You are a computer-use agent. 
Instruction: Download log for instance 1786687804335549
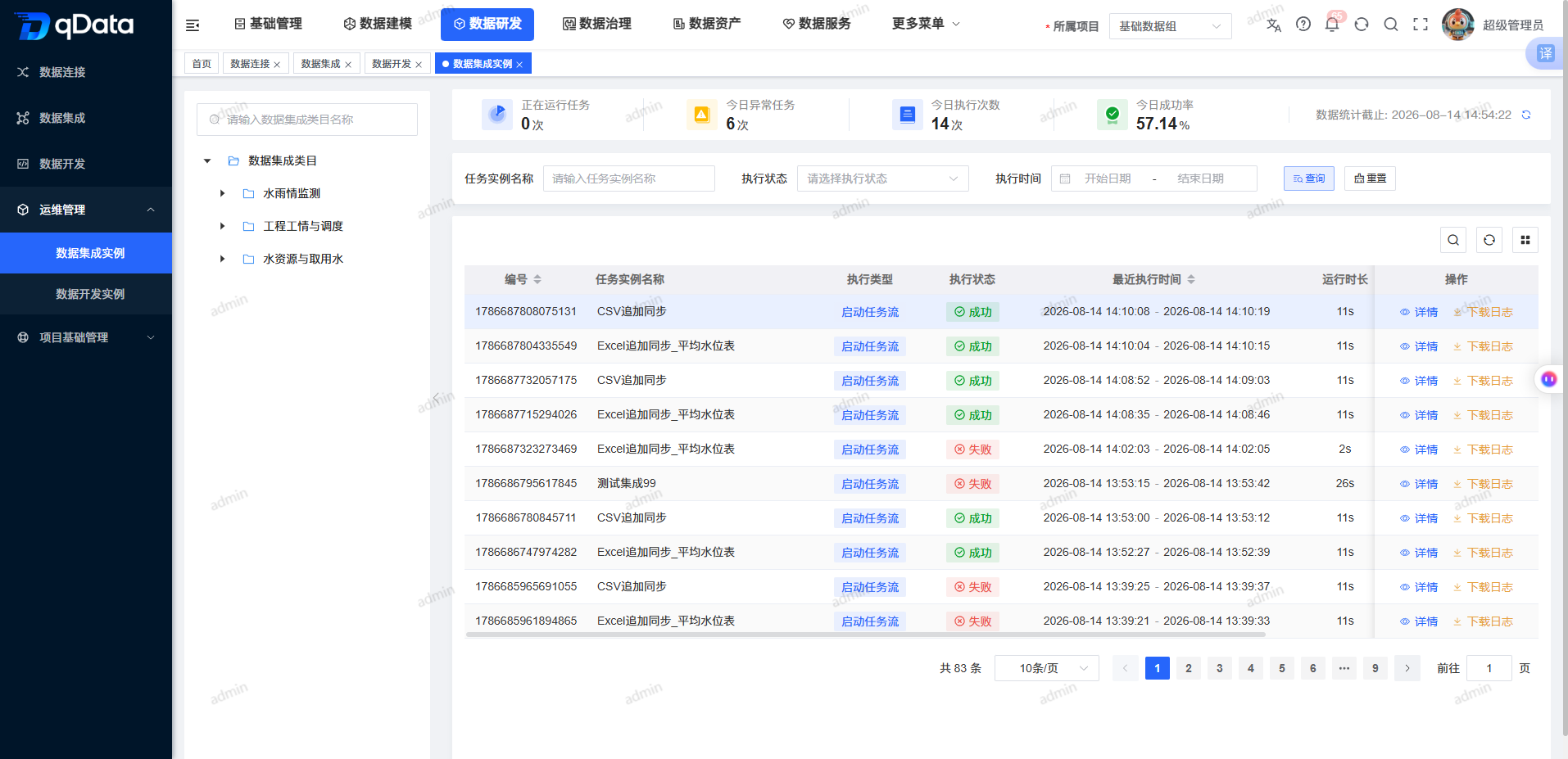click(1483, 346)
